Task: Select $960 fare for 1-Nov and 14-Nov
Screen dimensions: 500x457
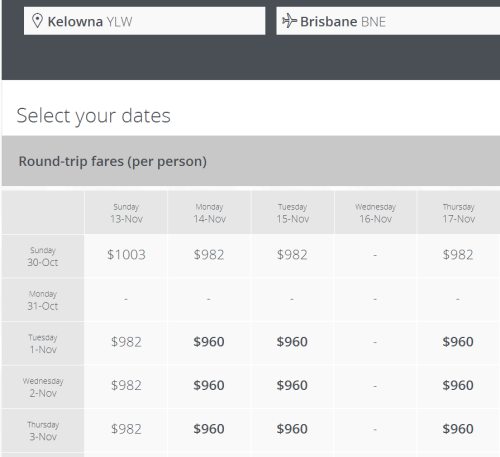Action: (209, 342)
